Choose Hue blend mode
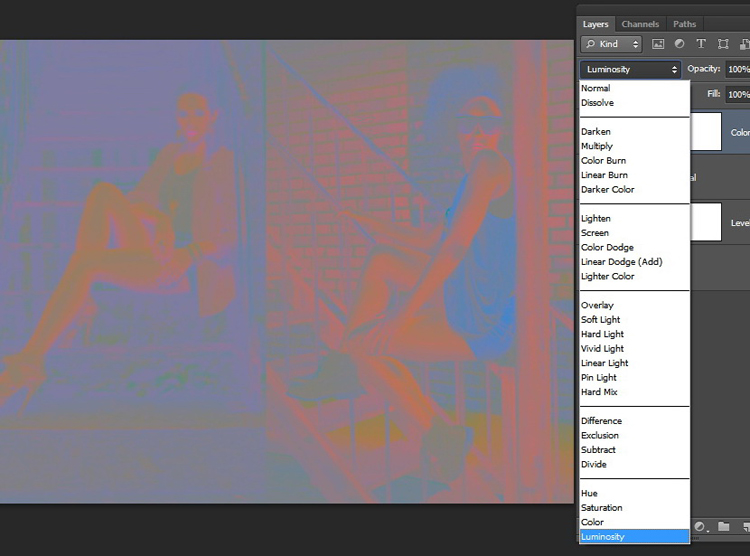This screenshot has width=750, height=556. (634, 493)
